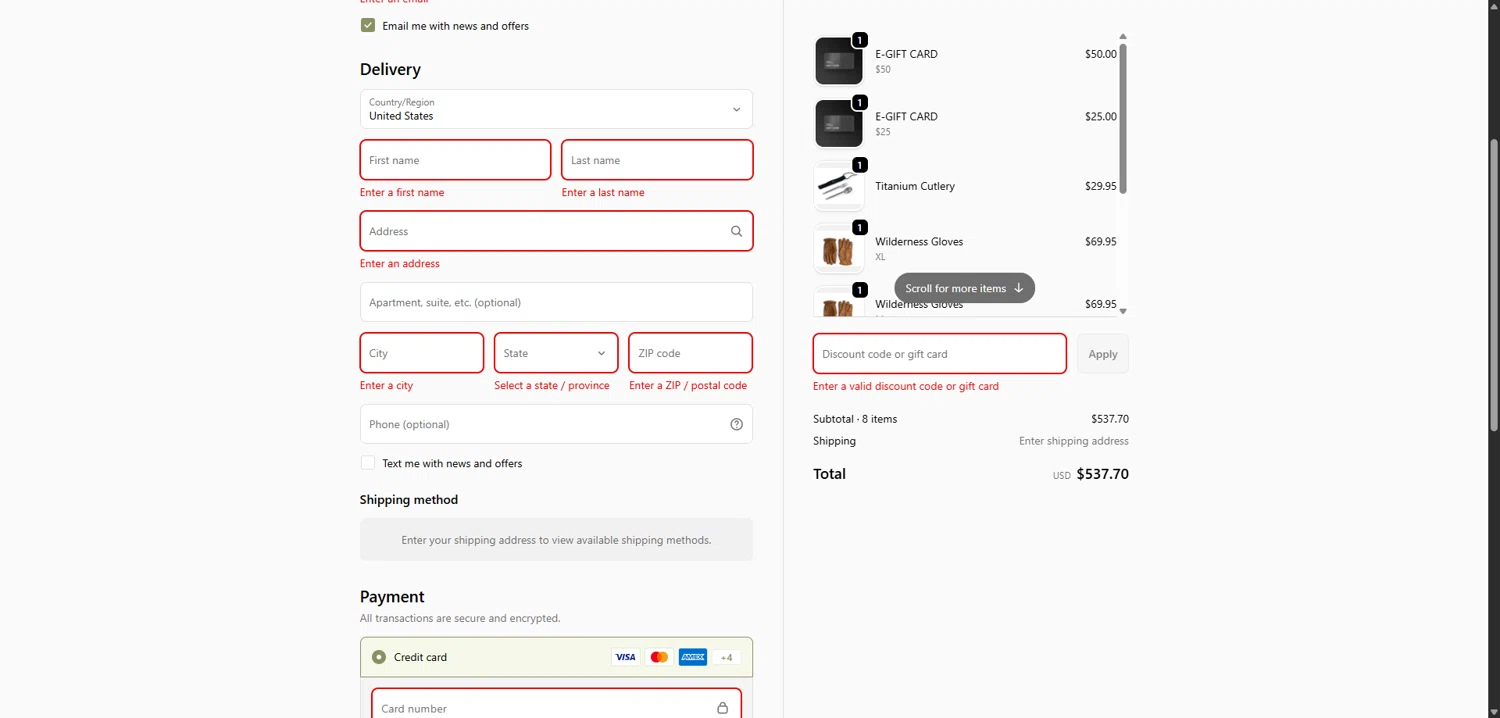
Task: Click the ZIP code field
Action: pos(690,353)
